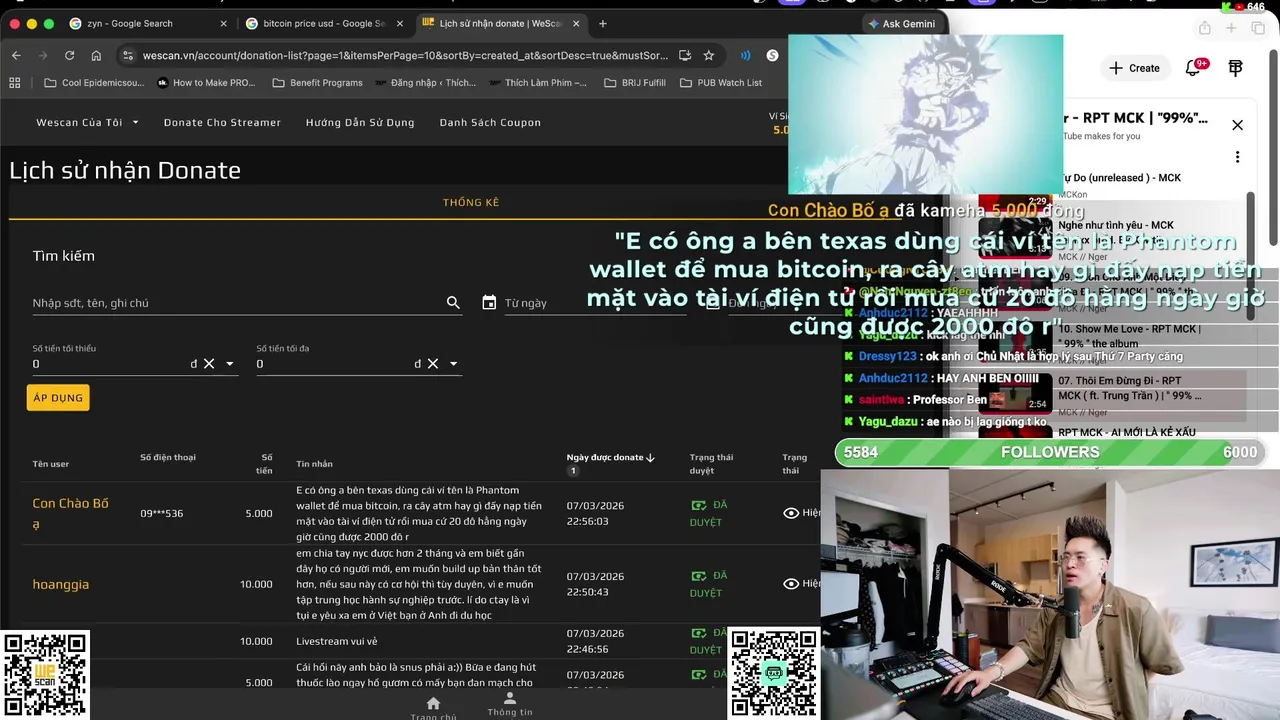
Task: Bookmark this page with the star icon
Action: [x=709, y=55]
